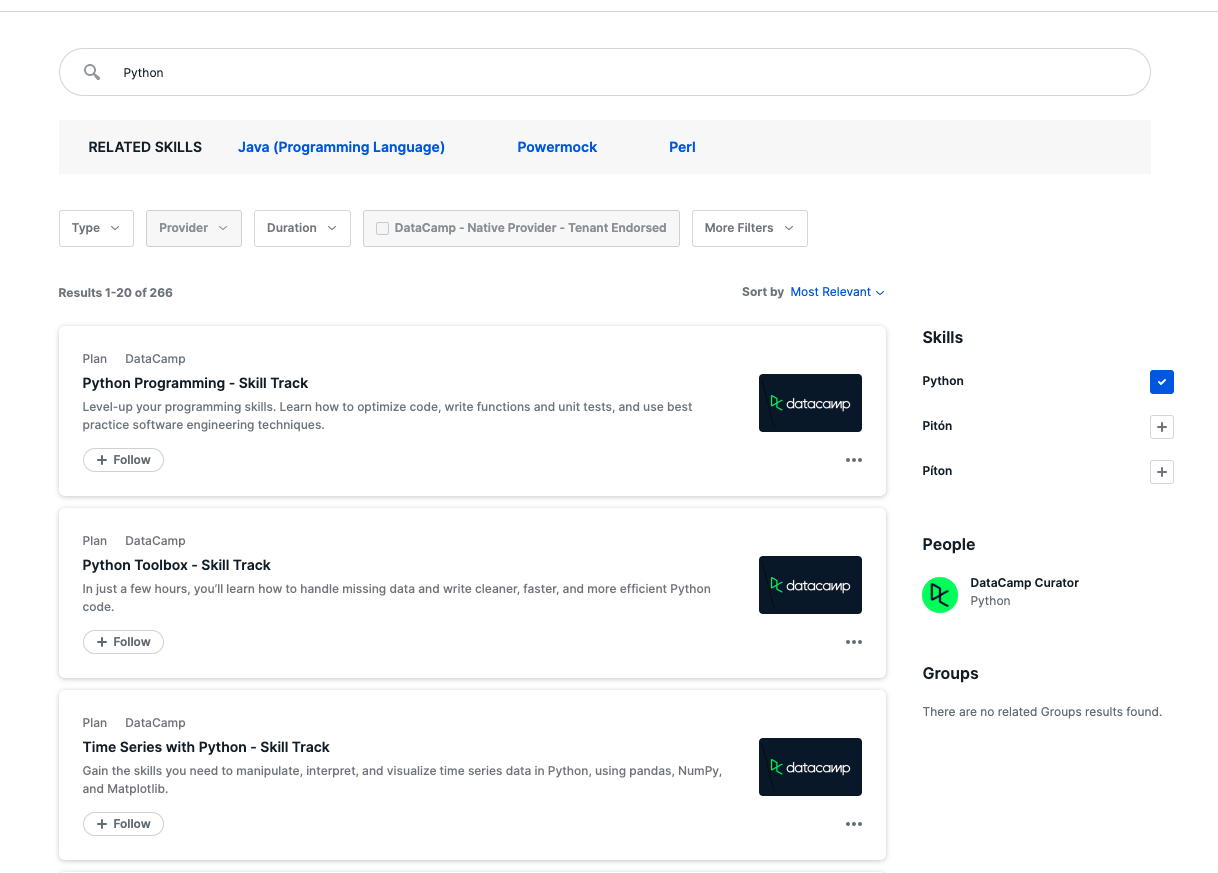This screenshot has width=1218, height=873.
Task: Click the Python Toolbox track description text
Action: pos(397,598)
